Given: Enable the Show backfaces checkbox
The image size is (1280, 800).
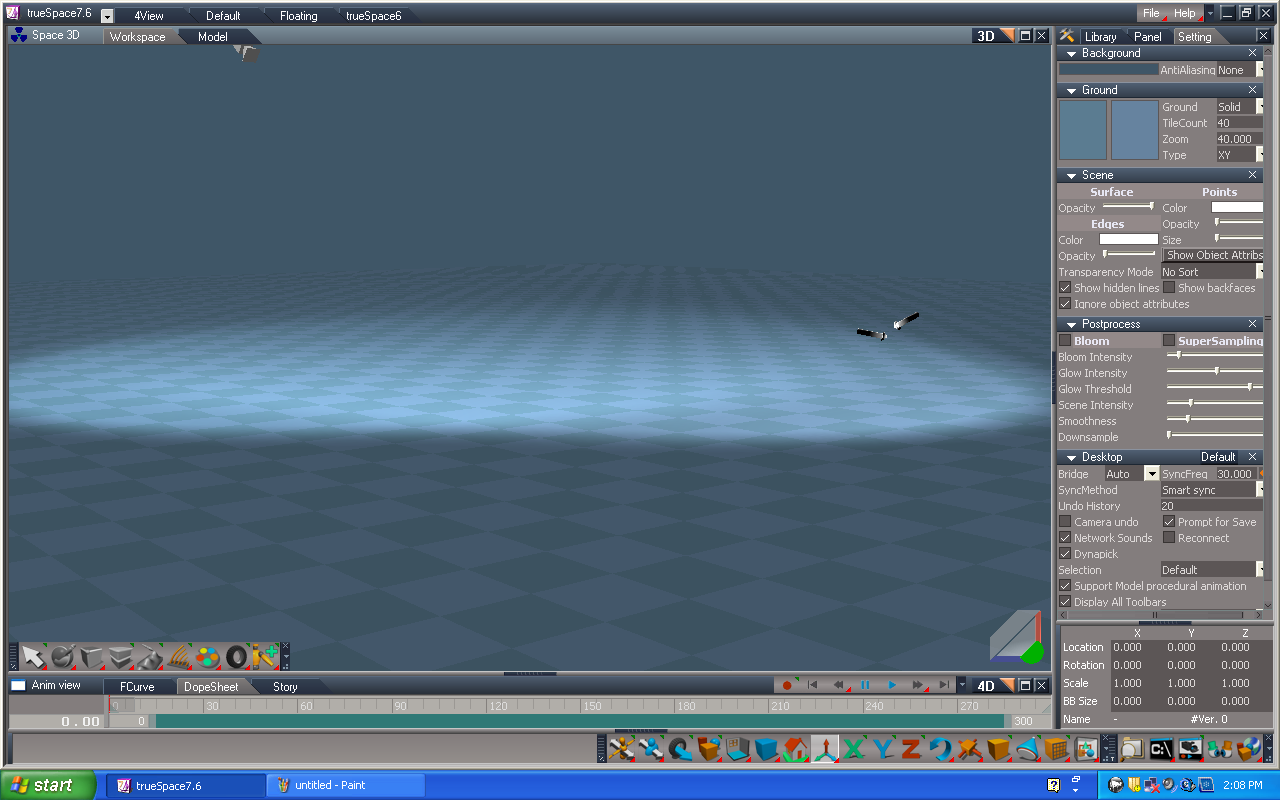Looking at the screenshot, I should pyautogui.click(x=1170, y=287).
